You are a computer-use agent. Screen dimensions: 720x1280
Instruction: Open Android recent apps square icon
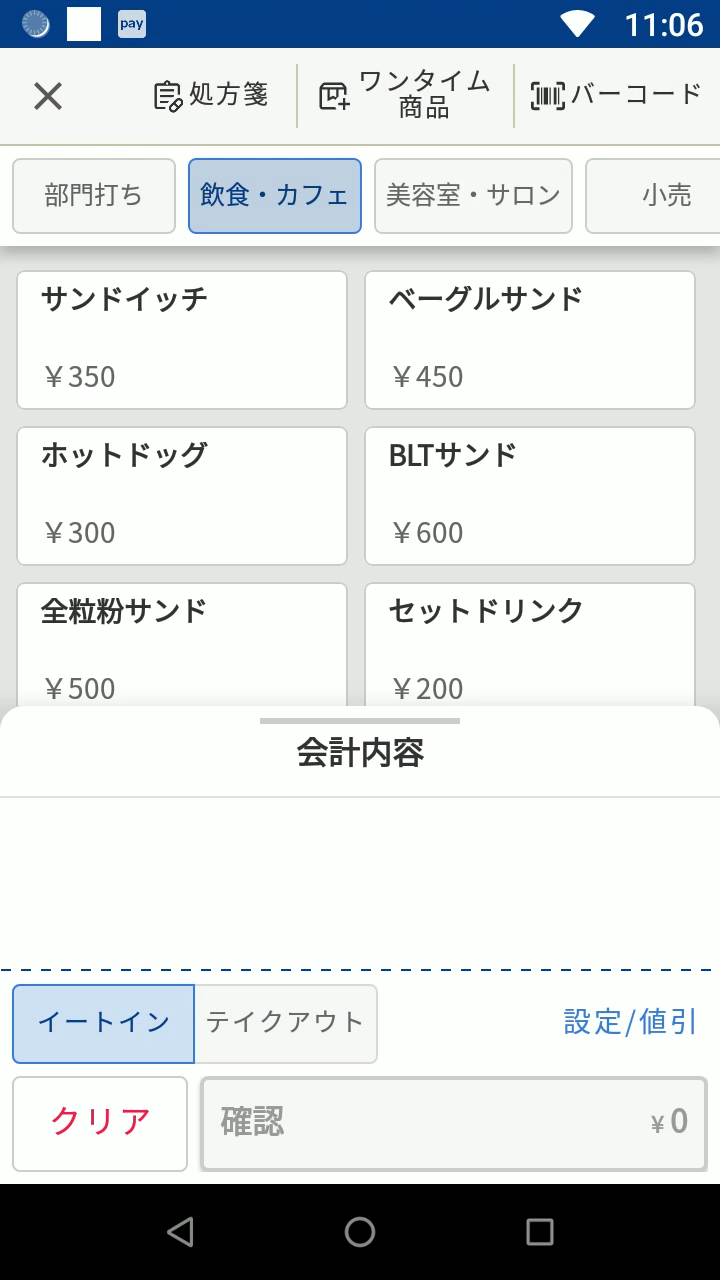coord(540,1232)
